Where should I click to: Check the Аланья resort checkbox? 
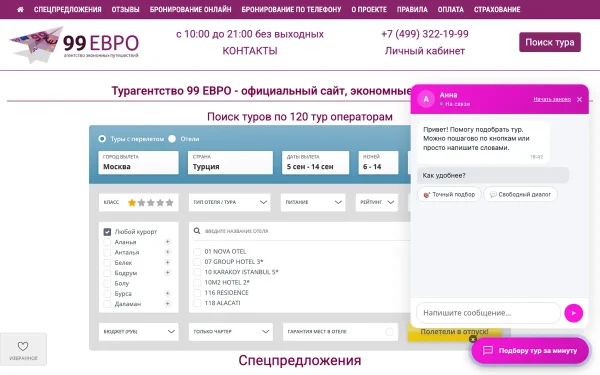coord(107,242)
